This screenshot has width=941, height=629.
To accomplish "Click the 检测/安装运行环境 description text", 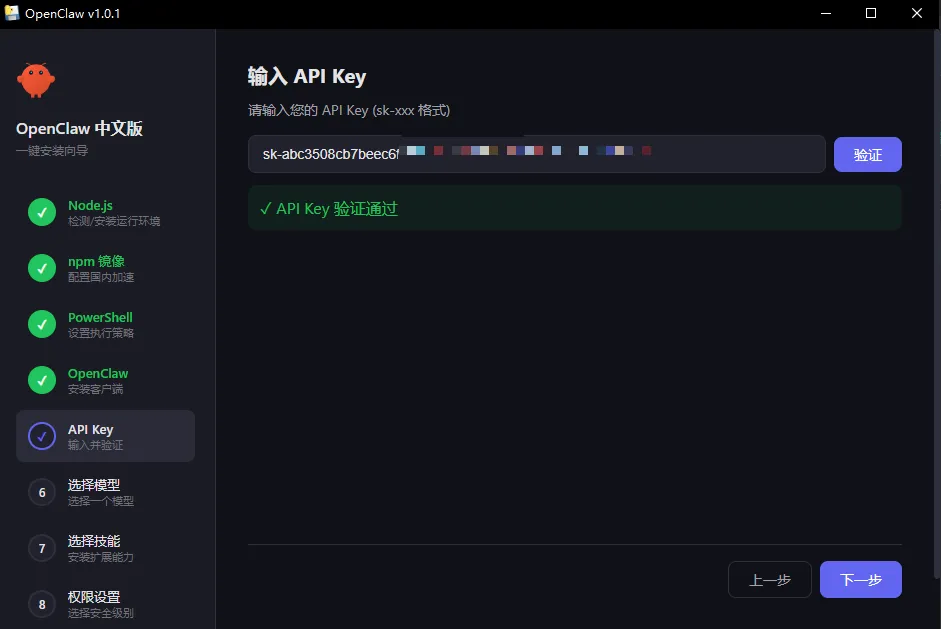I will (114, 221).
